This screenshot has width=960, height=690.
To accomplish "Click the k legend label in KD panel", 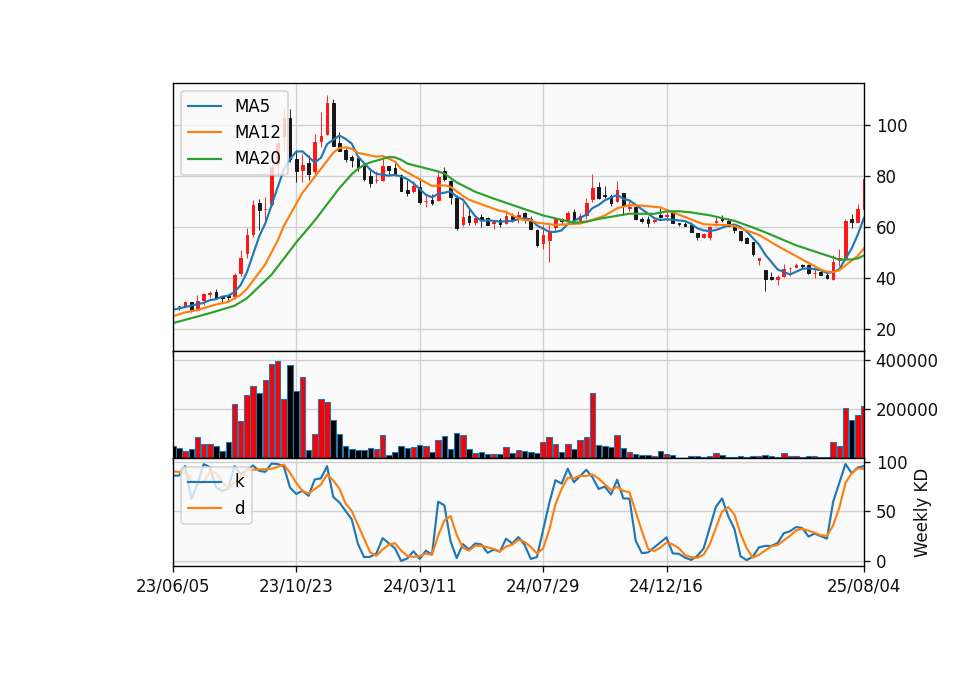I will pos(239,481).
